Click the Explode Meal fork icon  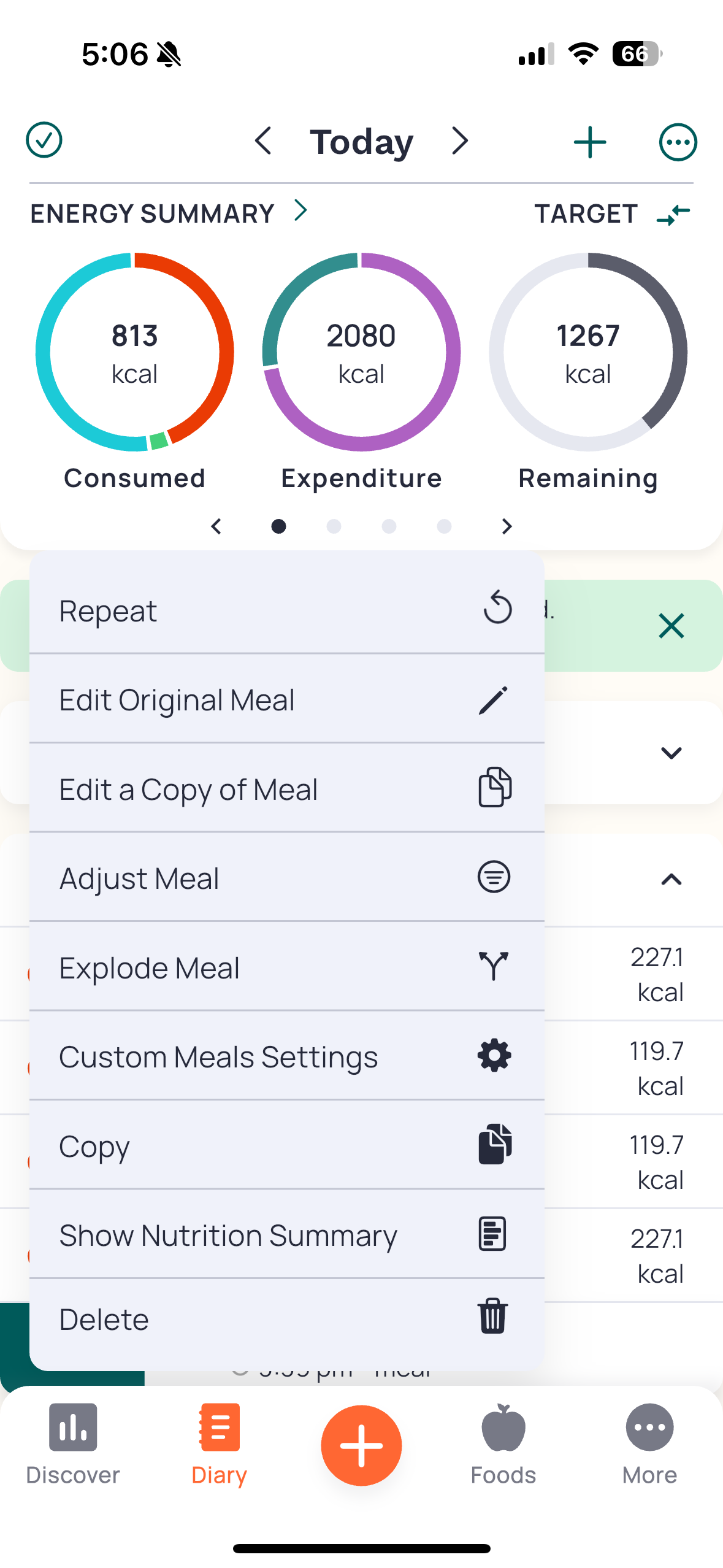(x=494, y=966)
